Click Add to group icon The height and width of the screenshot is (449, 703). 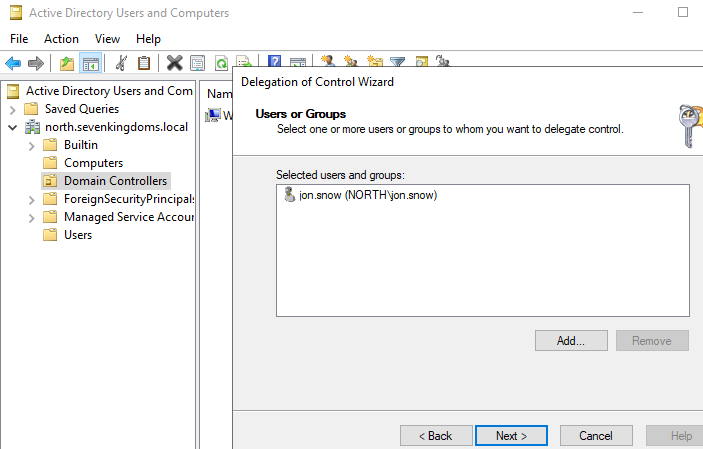443,61
